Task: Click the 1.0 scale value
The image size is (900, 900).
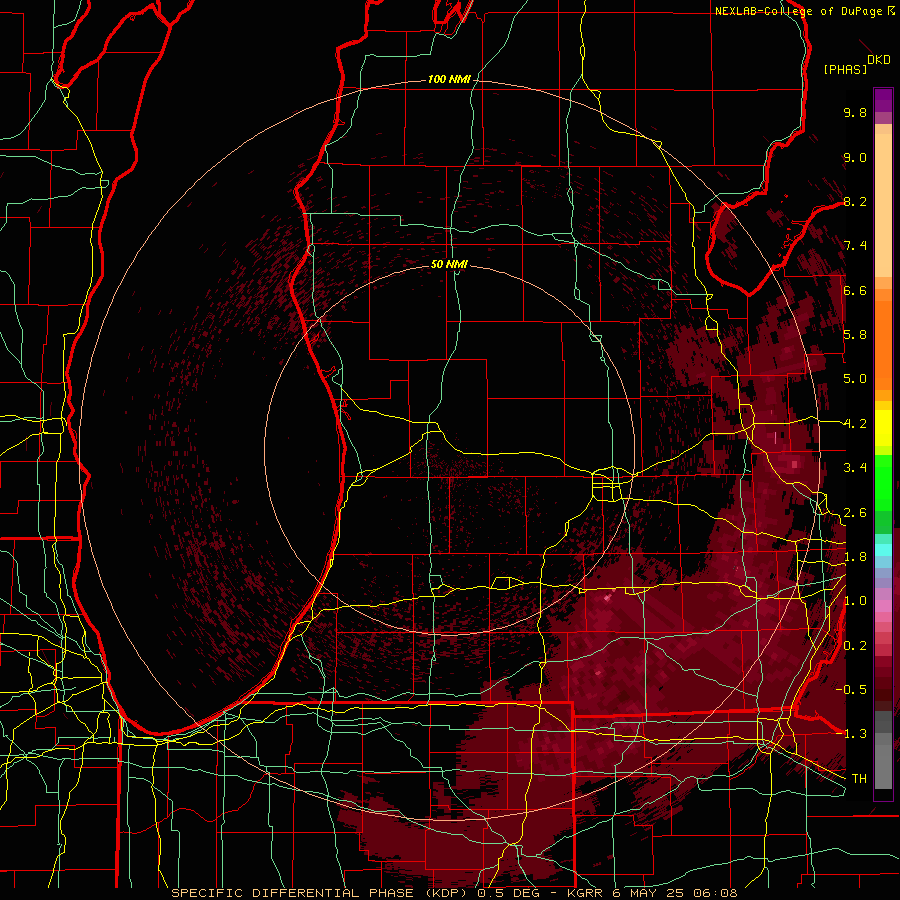Action: [x=855, y=601]
